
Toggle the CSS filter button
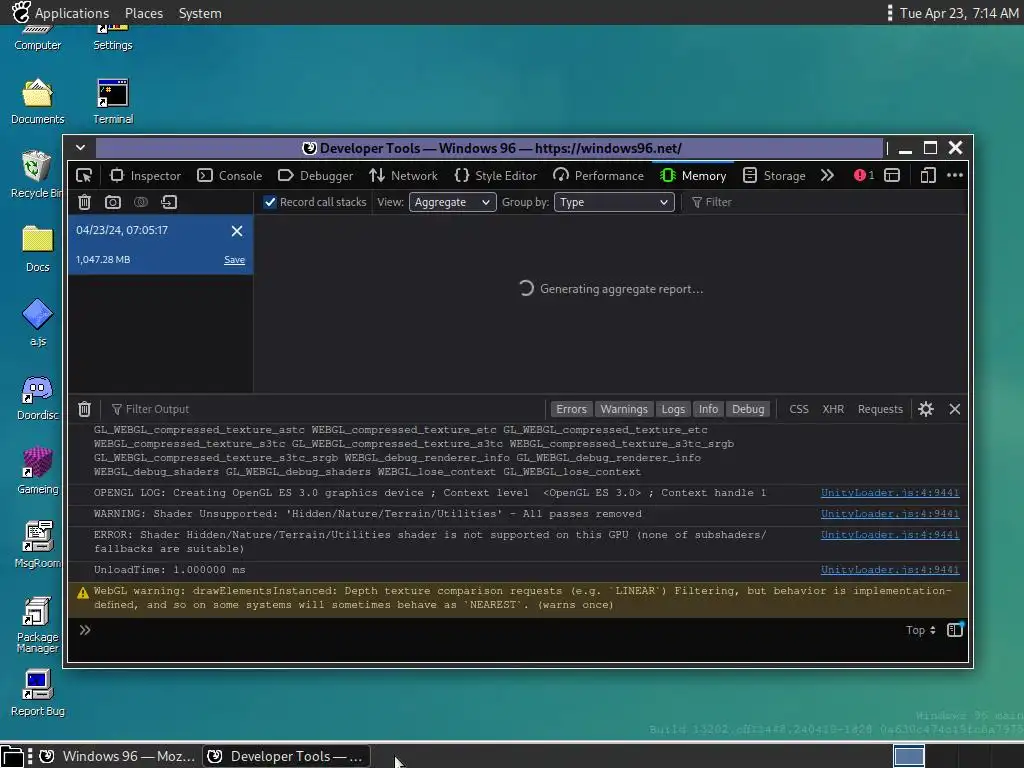799,409
